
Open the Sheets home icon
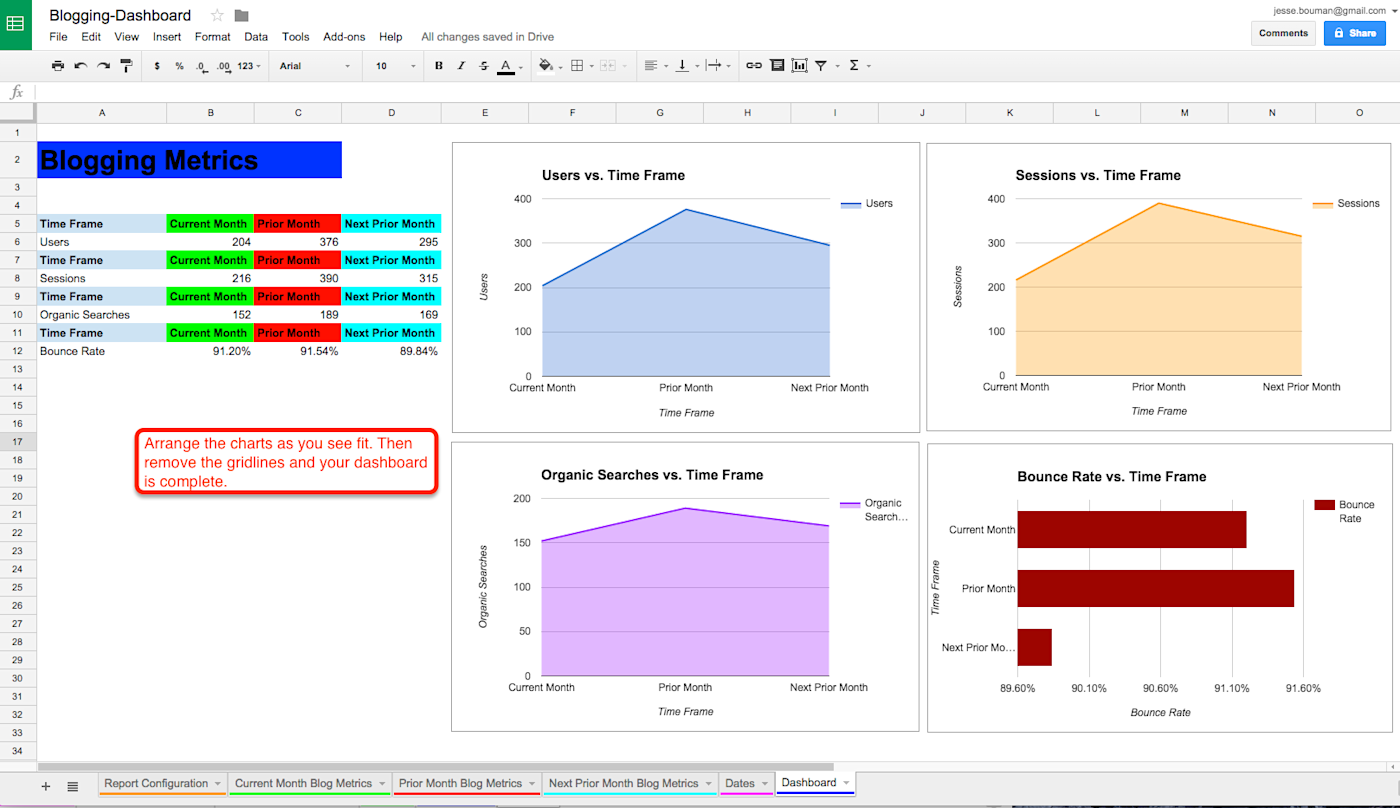pos(16,24)
